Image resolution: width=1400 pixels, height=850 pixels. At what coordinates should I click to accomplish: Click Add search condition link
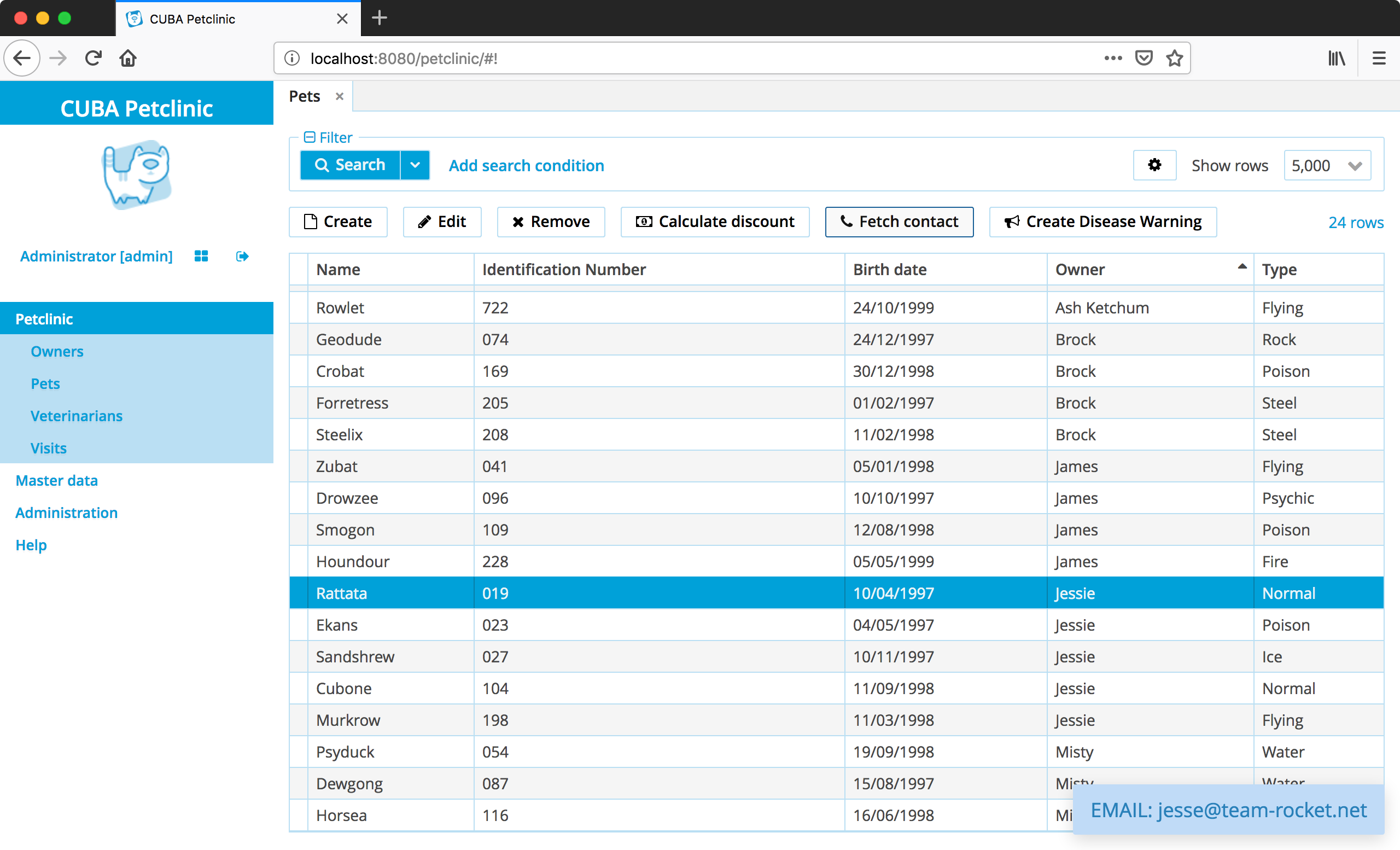coord(526,165)
